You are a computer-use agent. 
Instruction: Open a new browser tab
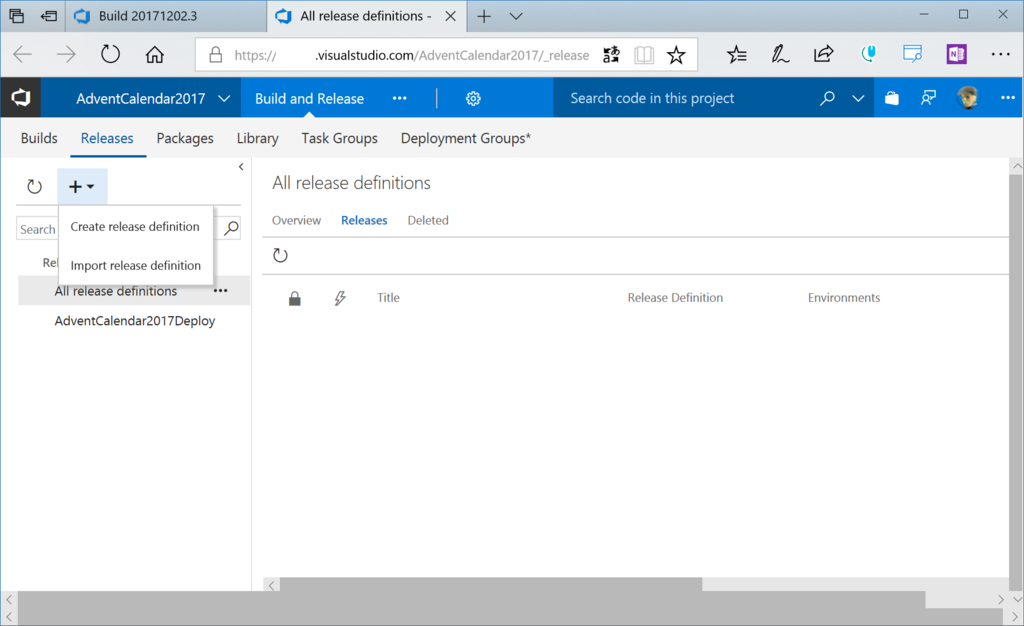pos(484,16)
